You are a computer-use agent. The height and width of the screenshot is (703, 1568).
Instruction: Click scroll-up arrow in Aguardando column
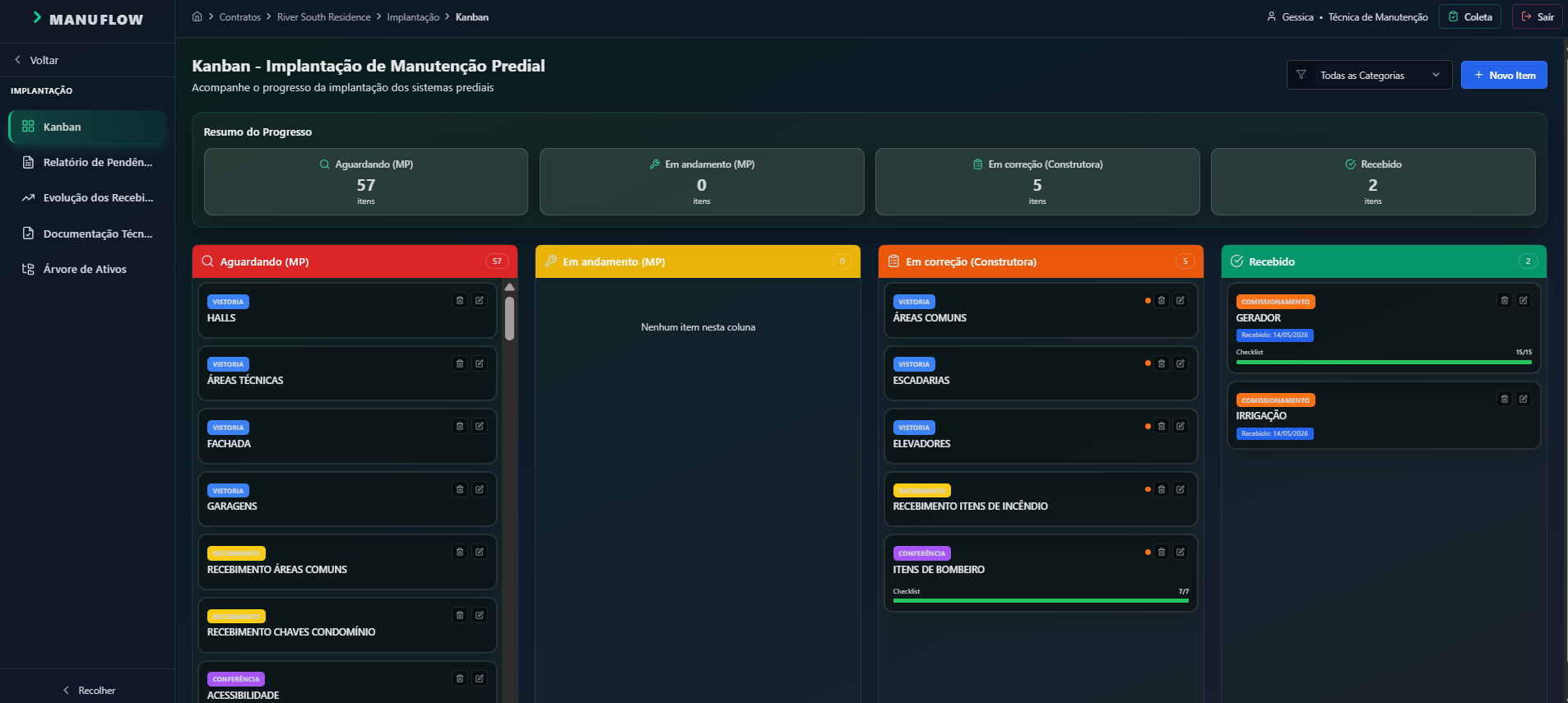509,287
